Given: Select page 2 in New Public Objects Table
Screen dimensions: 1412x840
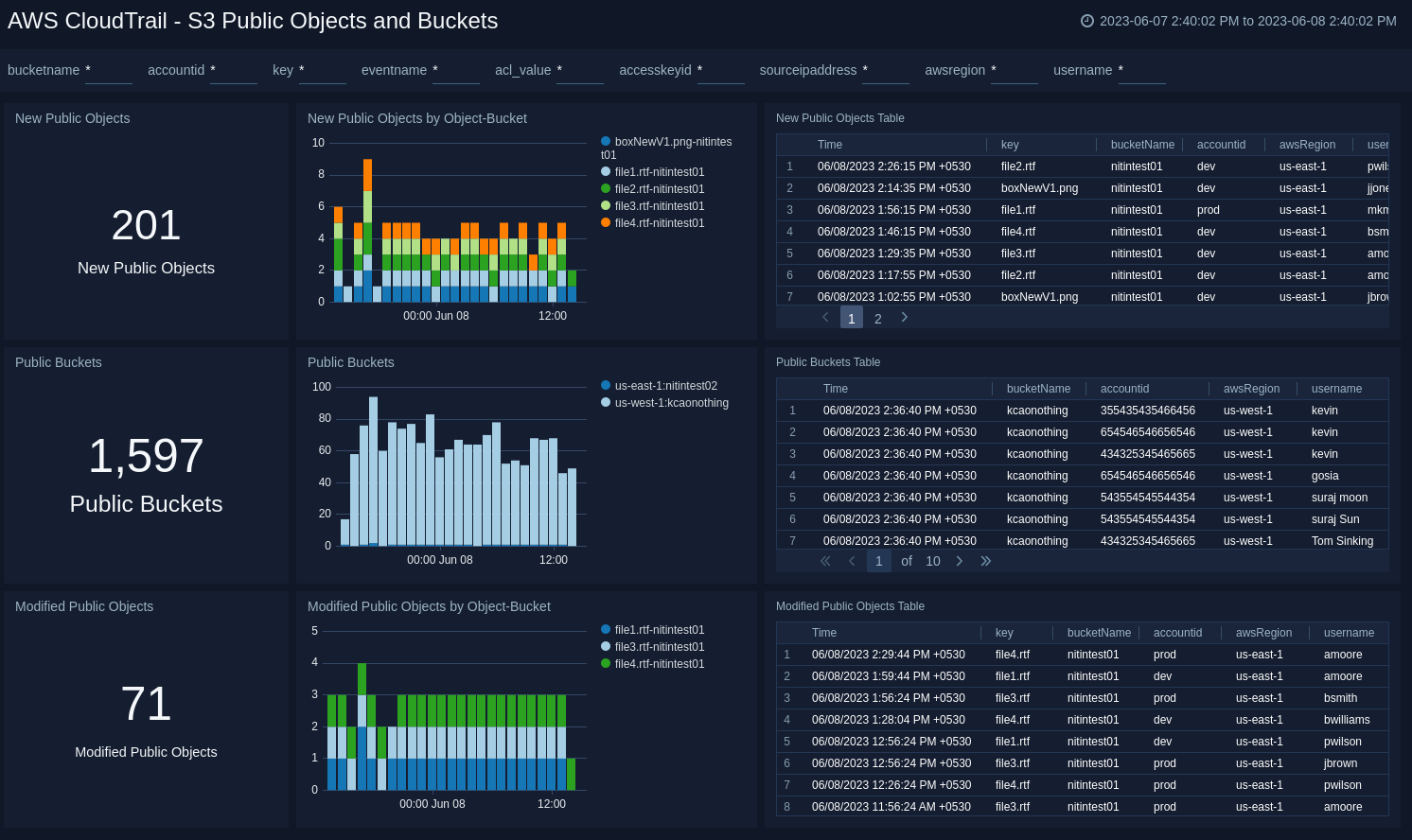Looking at the screenshot, I should pos(878,319).
